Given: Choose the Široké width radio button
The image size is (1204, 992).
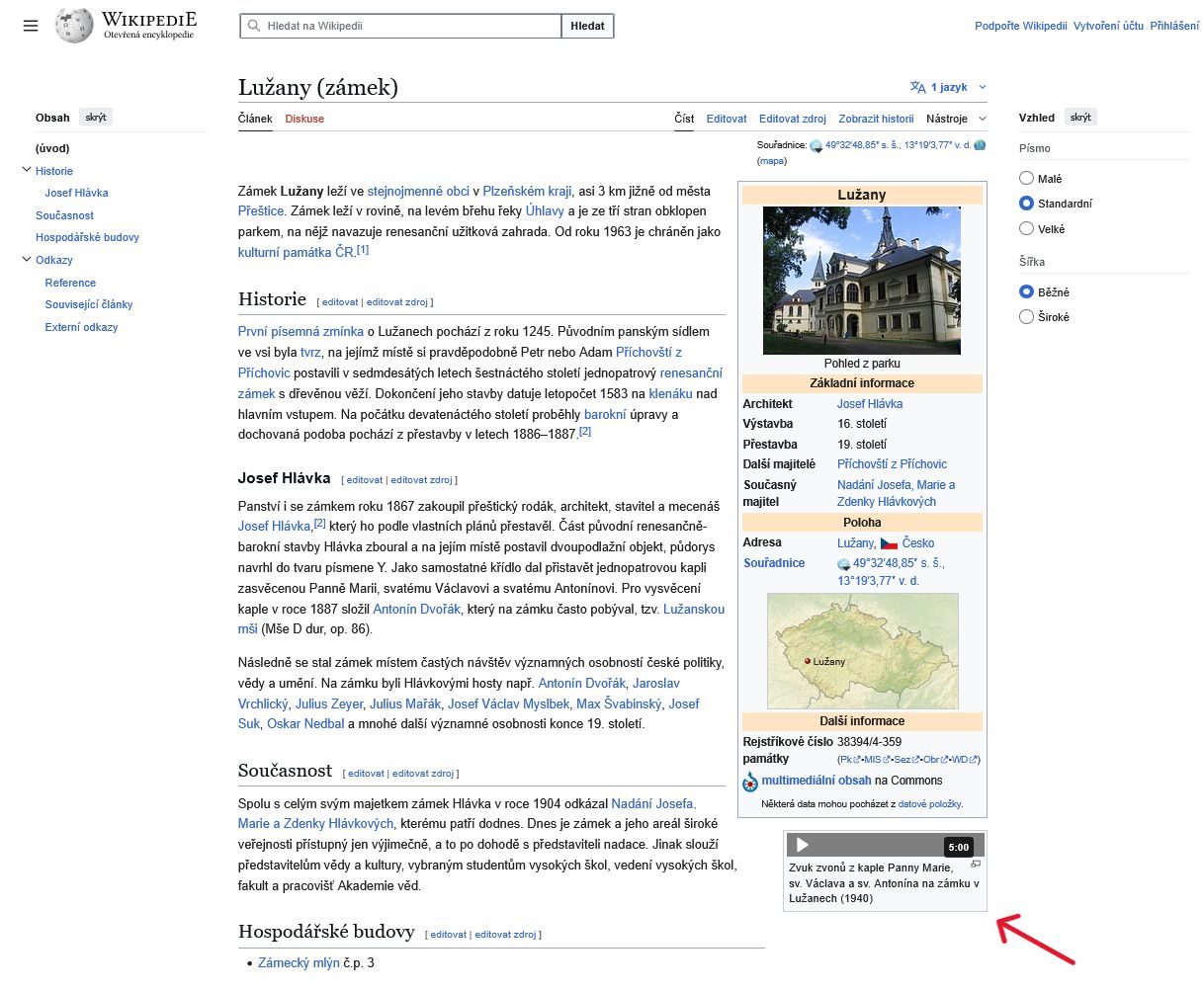Looking at the screenshot, I should 1026,317.
